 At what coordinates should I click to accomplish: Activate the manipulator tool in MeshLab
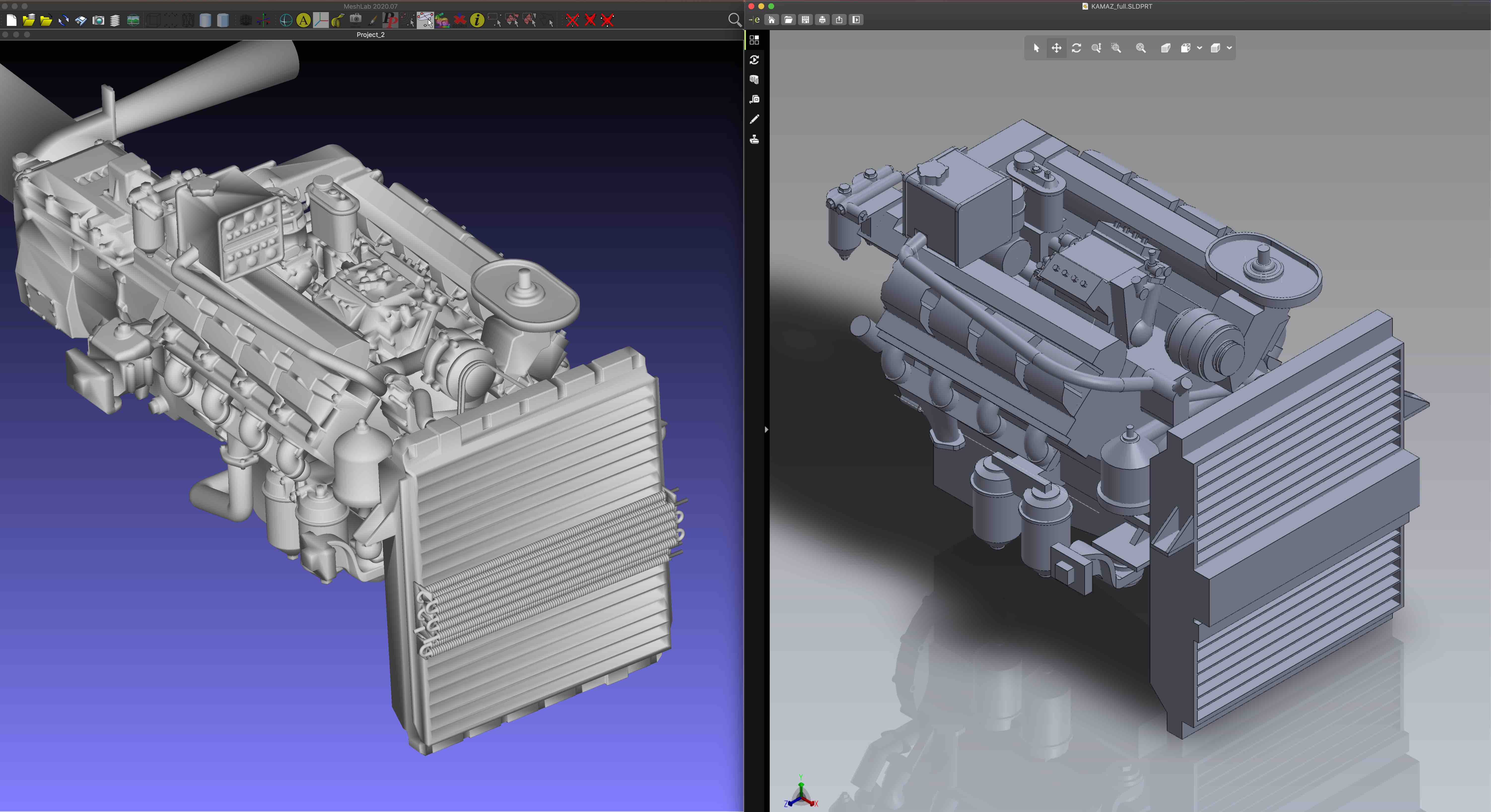[x=425, y=20]
